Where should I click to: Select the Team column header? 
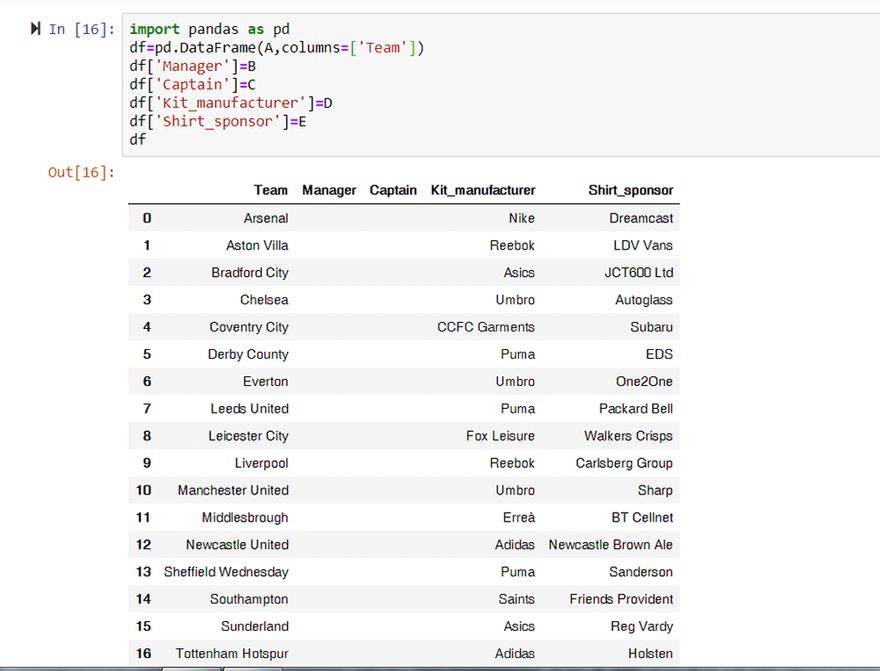coord(270,190)
